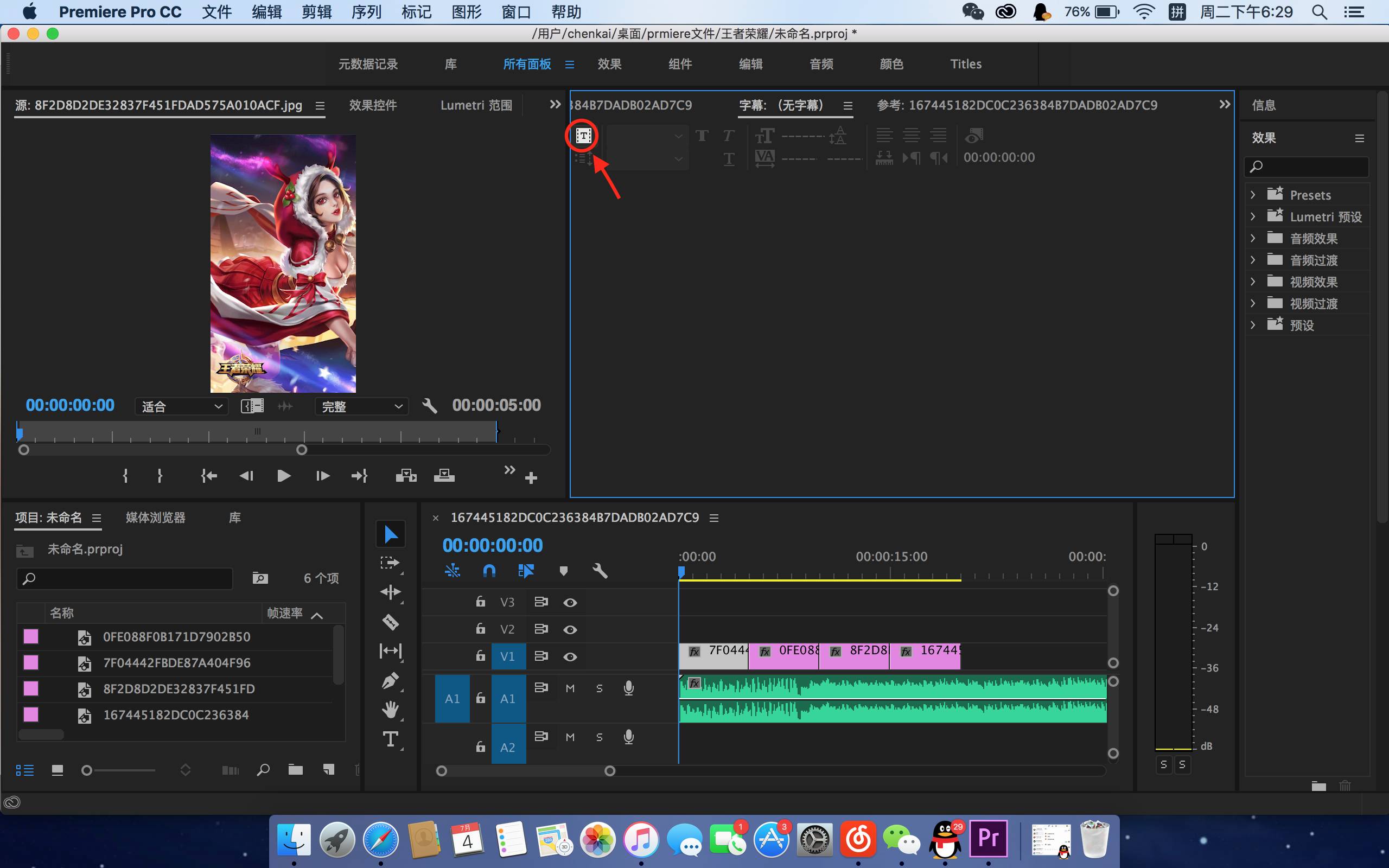
Task: Open source monitor settings wrench
Action: point(429,406)
